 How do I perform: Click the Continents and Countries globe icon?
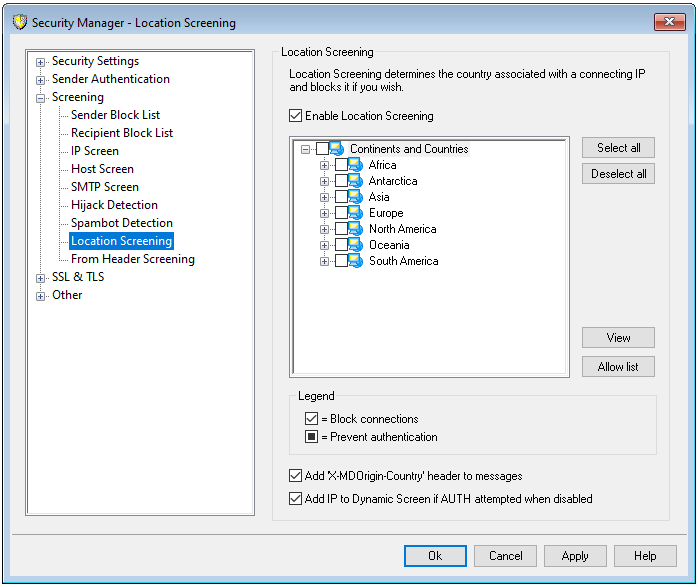337,149
